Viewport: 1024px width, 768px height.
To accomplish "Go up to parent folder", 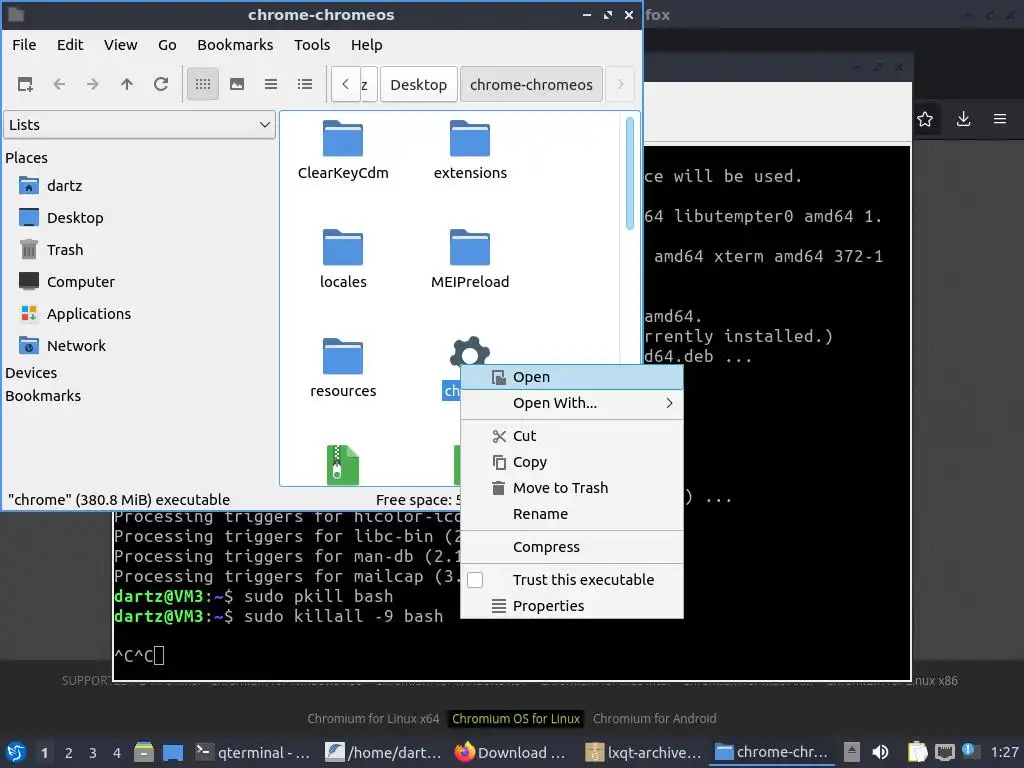I will tap(127, 84).
